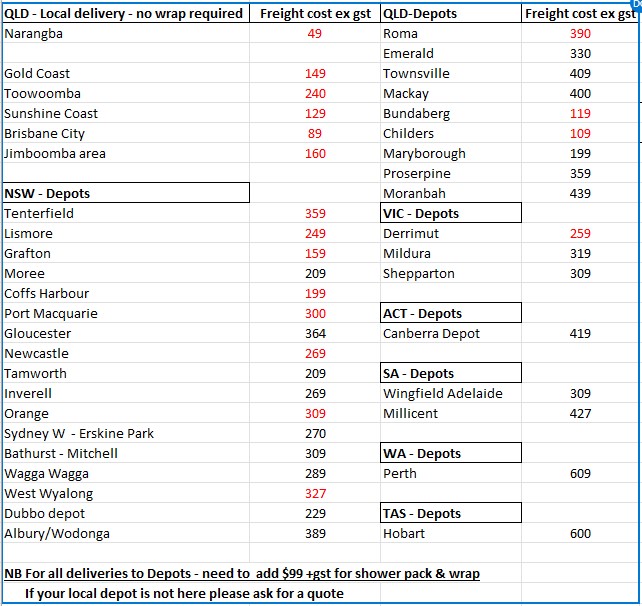The image size is (642, 606).
Task: Select Canberra Depot freight cost 419
Action: [580, 333]
